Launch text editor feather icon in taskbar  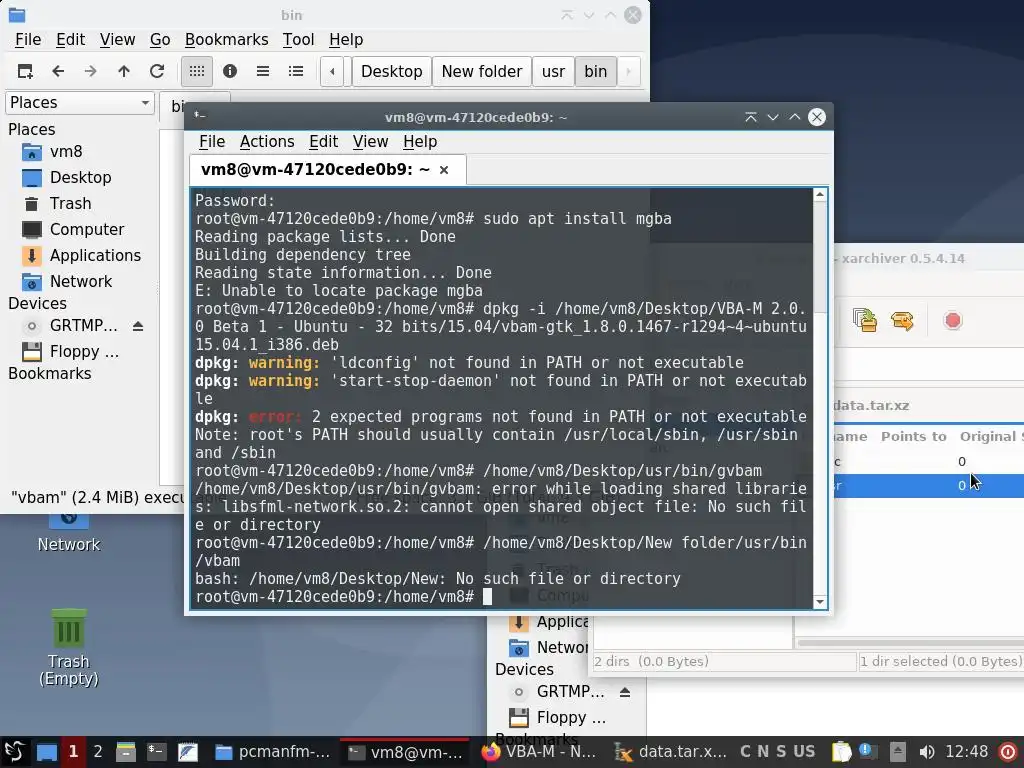(x=188, y=752)
